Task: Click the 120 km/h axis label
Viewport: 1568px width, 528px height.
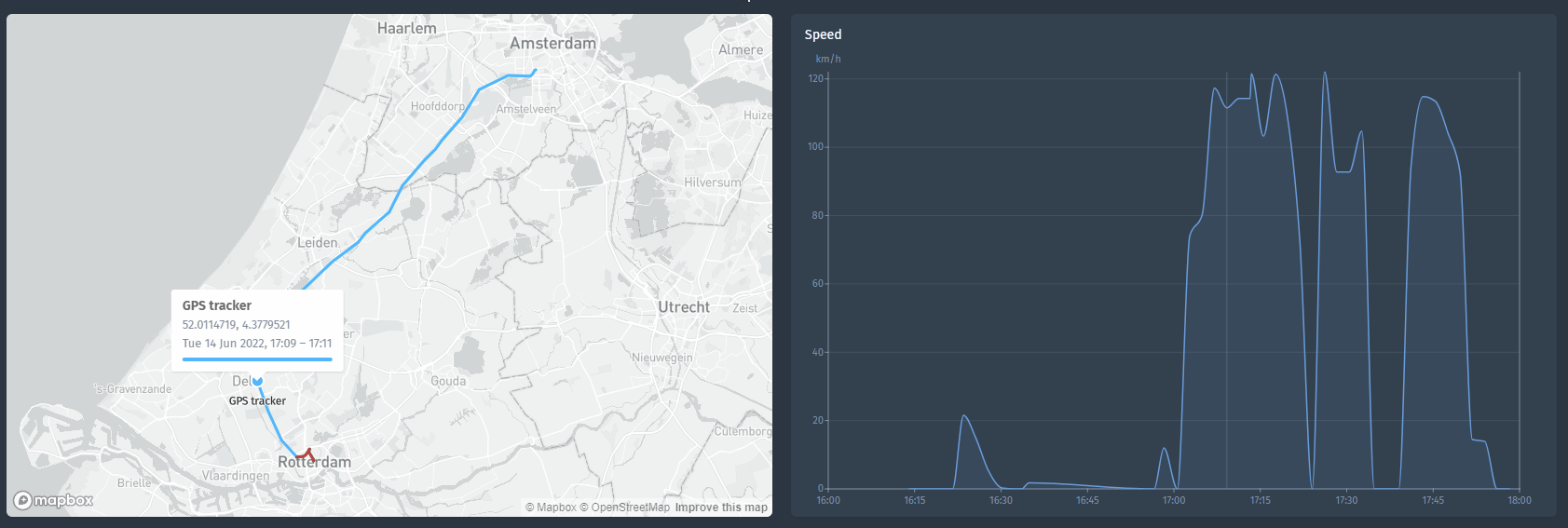Action: pyautogui.click(x=815, y=79)
